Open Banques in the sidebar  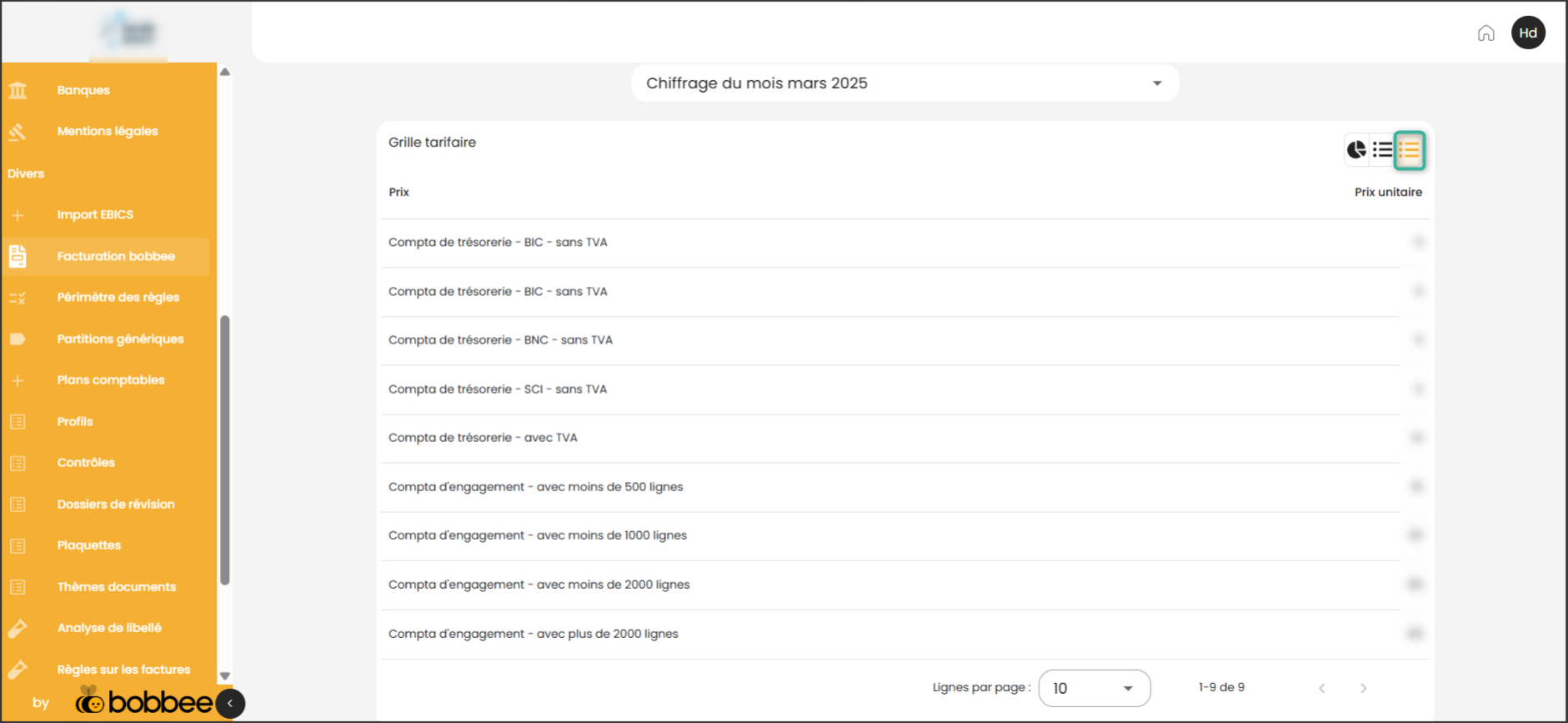click(x=83, y=90)
